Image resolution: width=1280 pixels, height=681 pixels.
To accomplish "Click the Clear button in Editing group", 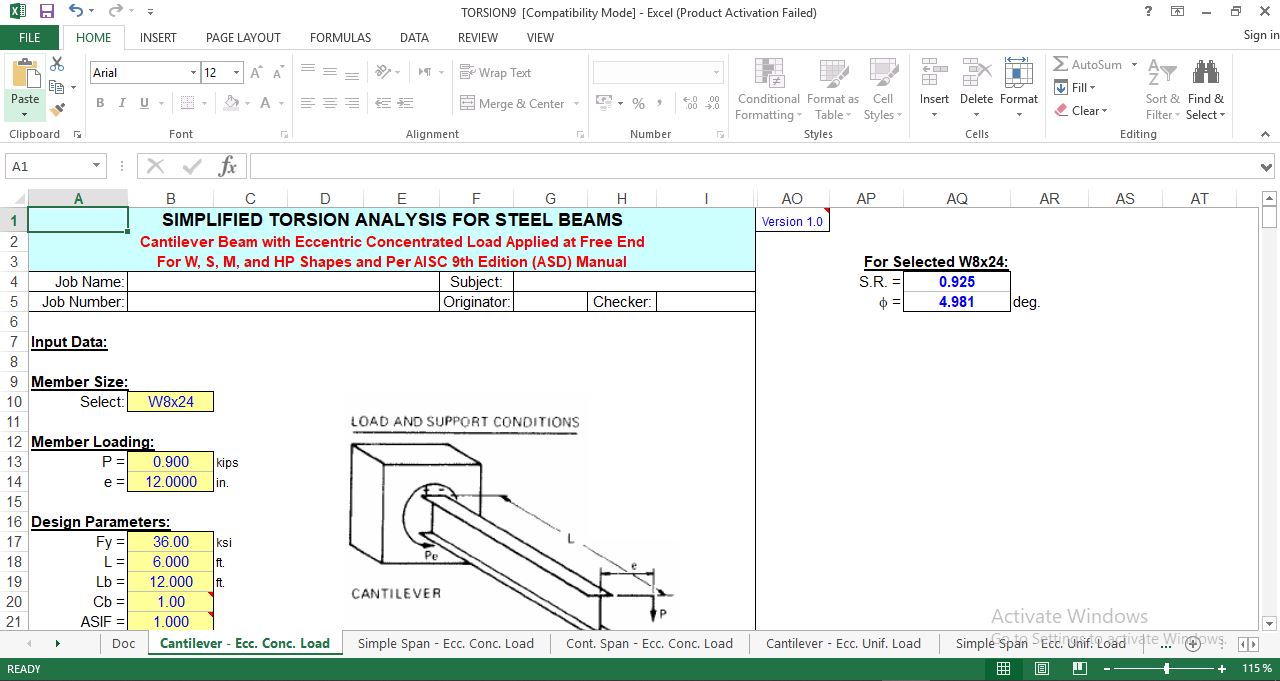I will pyautogui.click(x=1083, y=110).
